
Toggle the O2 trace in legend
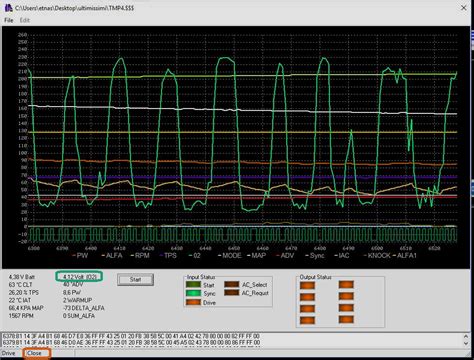[194, 256]
